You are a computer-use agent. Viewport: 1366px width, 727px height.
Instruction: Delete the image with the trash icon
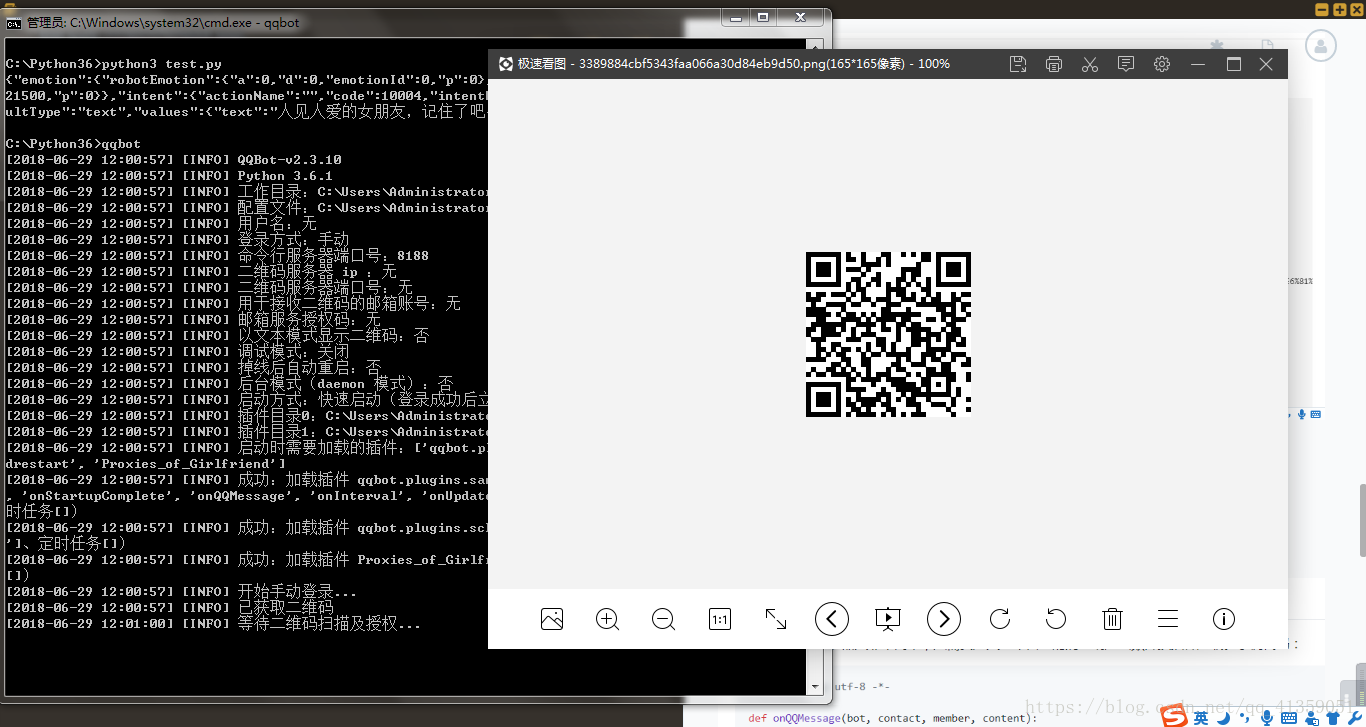click(1112, 619)
